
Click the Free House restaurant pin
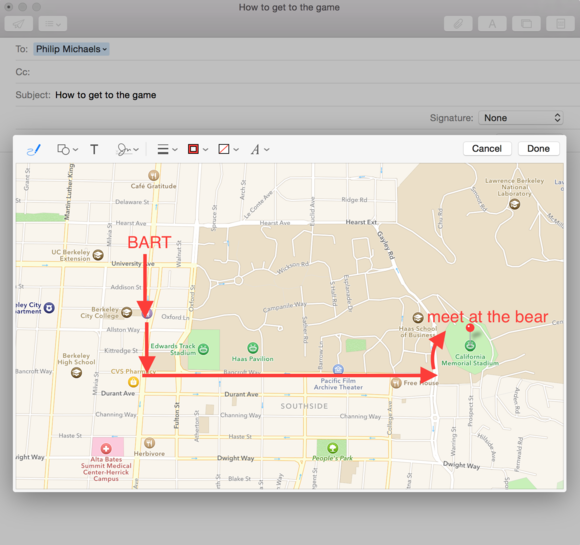point(396,383)
